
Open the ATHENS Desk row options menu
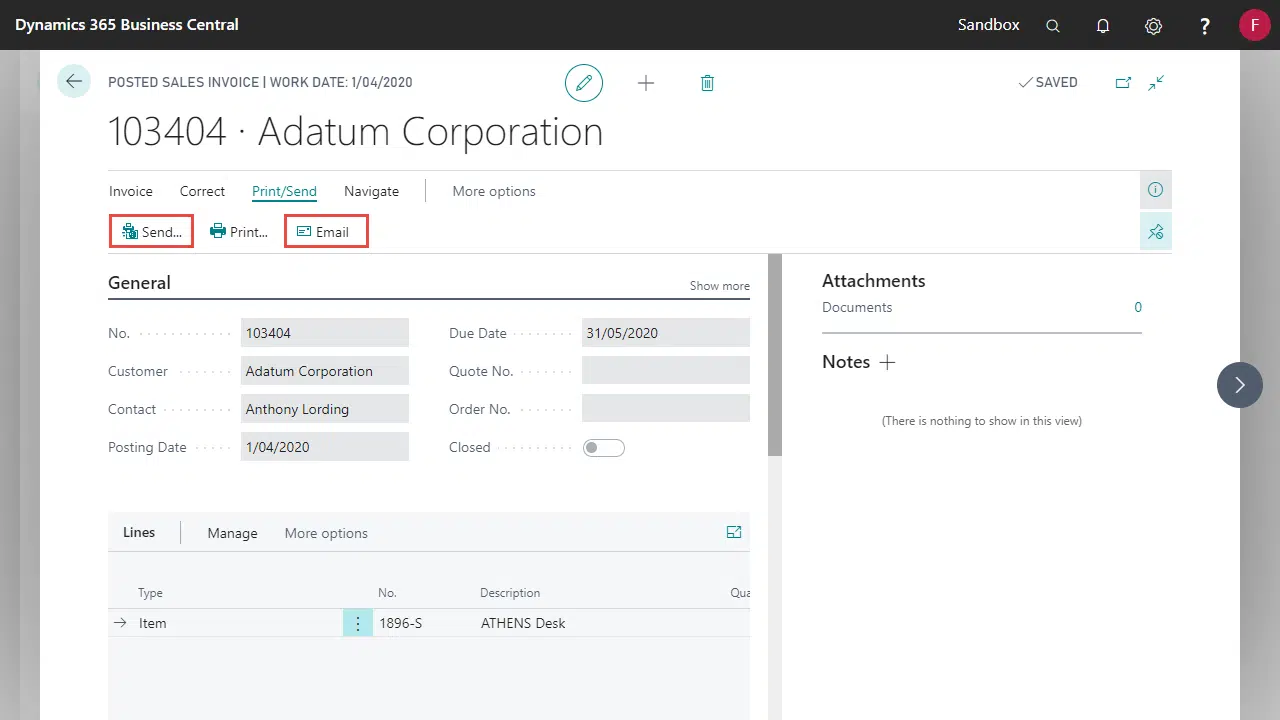358,623
